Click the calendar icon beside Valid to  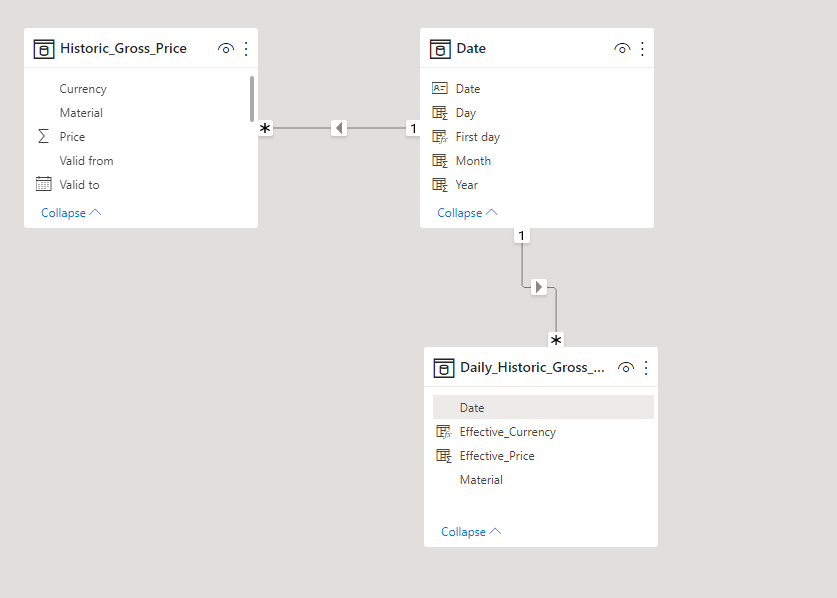tap(43, 184)
